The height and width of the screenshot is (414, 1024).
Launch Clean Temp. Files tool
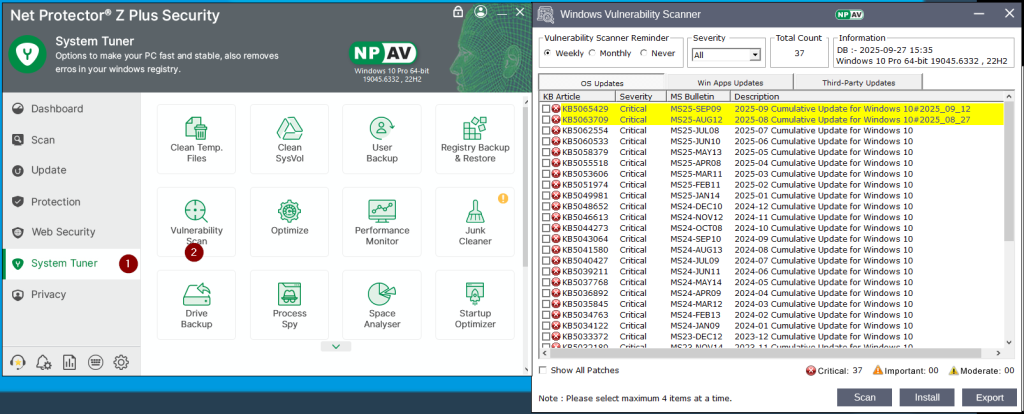196,139
